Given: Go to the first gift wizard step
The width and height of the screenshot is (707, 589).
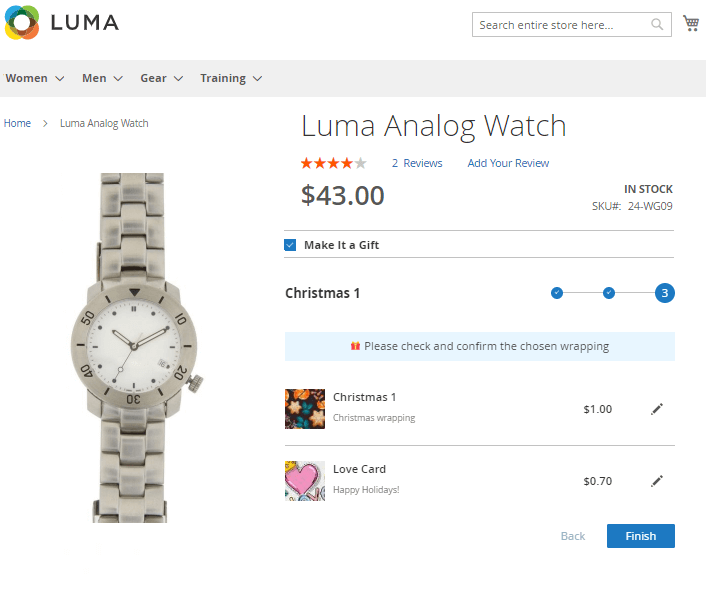Looking at the screenshot, I should (557, 293).
